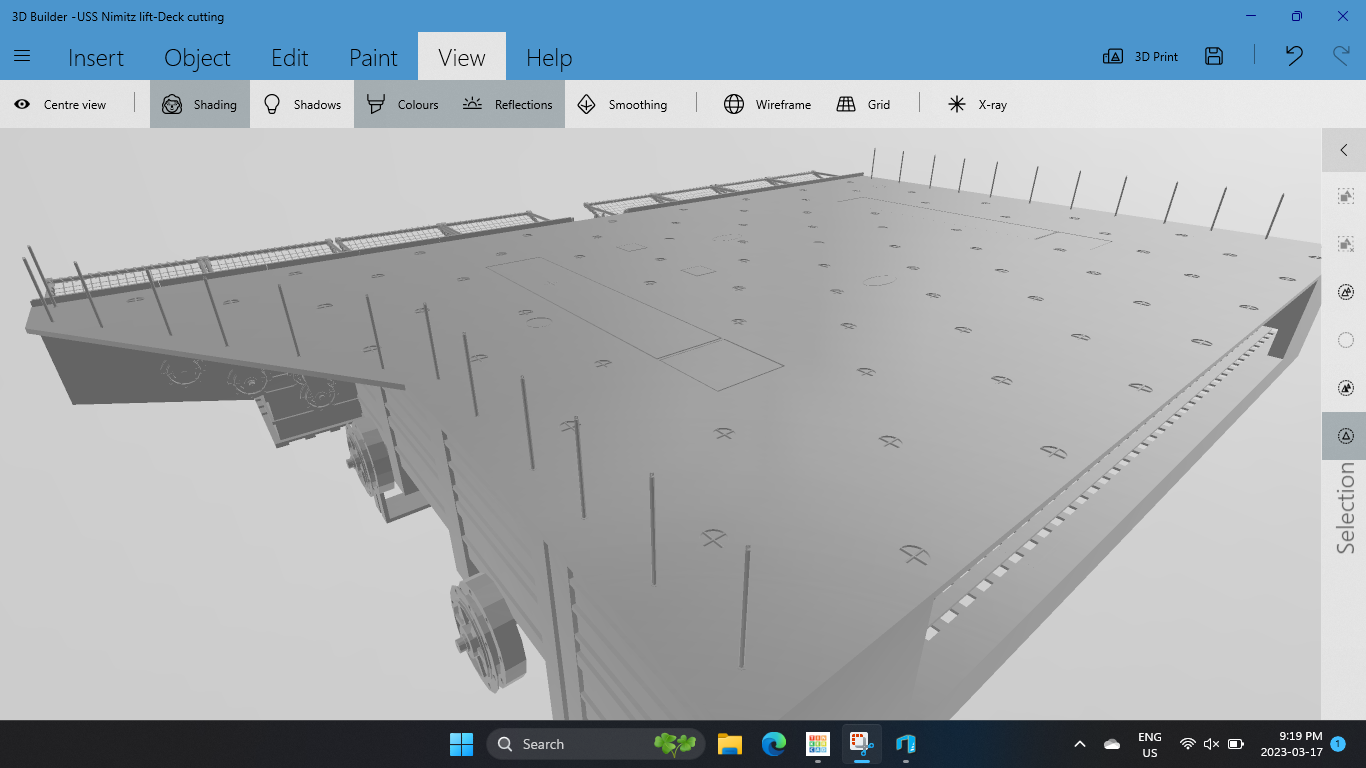
Task: Undo the last action
Action: coord(1294,56)
